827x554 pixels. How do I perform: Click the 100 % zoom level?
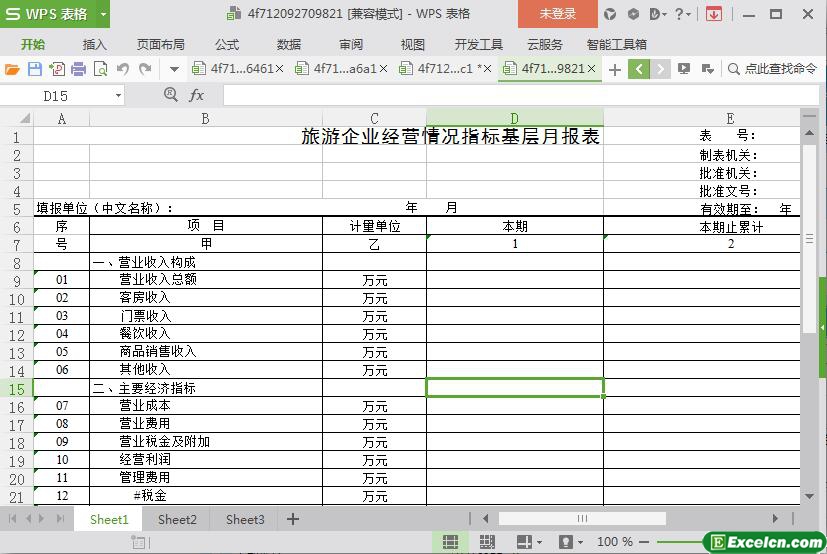coord(614,542)
